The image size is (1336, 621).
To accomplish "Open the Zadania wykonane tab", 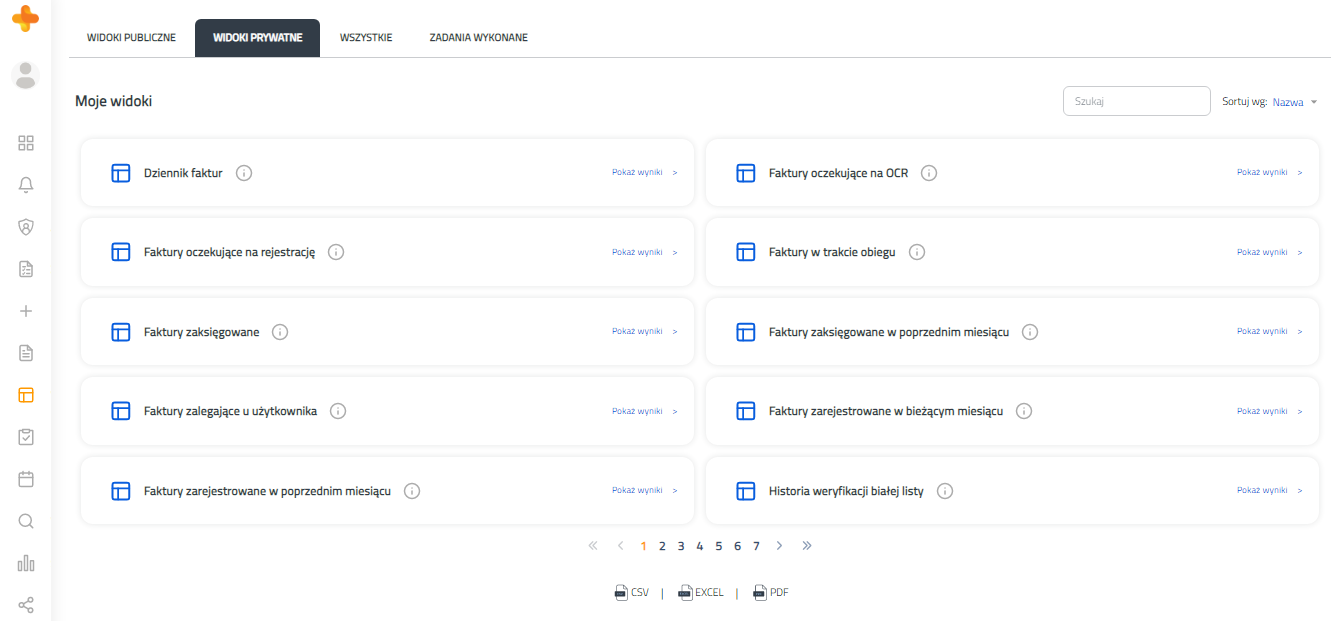I will tap(479, 38).
